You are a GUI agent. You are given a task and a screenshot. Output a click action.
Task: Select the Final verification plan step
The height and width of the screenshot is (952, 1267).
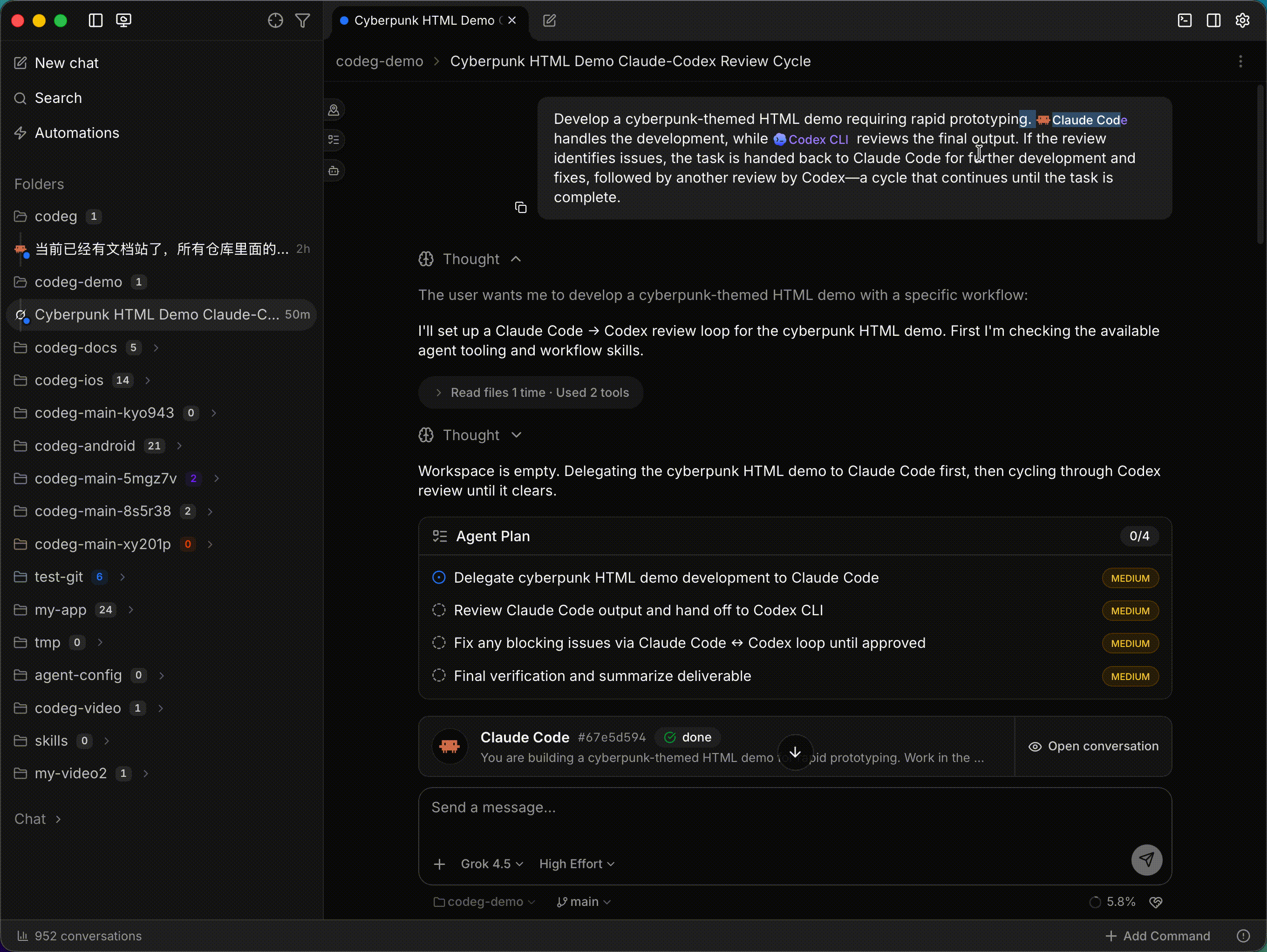coord(795,676)
